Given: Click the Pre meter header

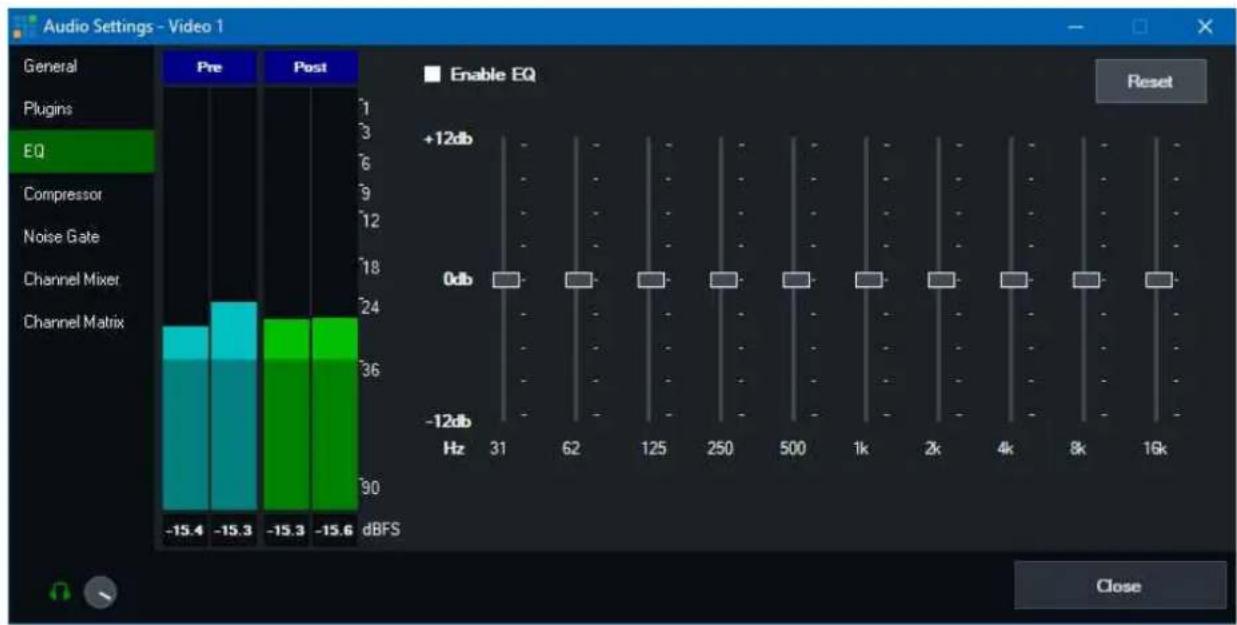Looking at the screenshot, I should pyautogui.click(x=210, y=69).
